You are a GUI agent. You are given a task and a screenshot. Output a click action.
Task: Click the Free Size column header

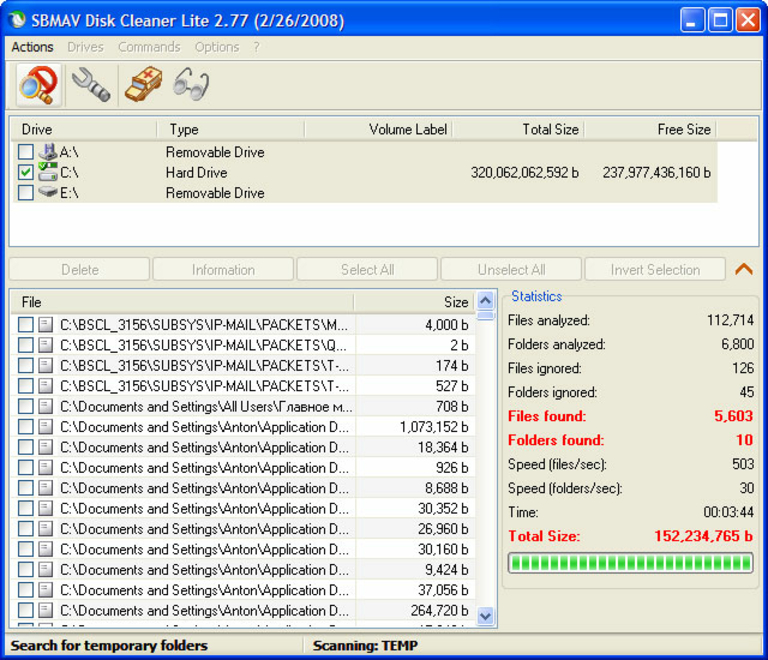650,129
